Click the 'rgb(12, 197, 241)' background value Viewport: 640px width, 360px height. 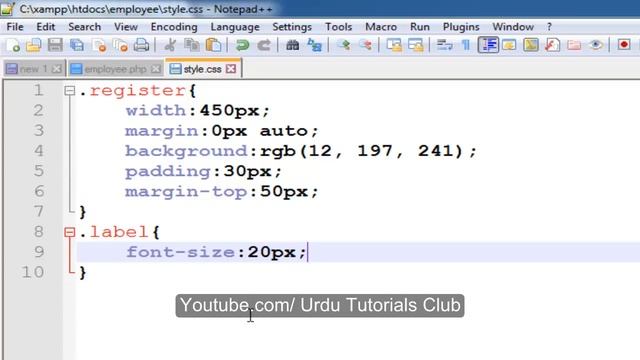tap(362, 151)
